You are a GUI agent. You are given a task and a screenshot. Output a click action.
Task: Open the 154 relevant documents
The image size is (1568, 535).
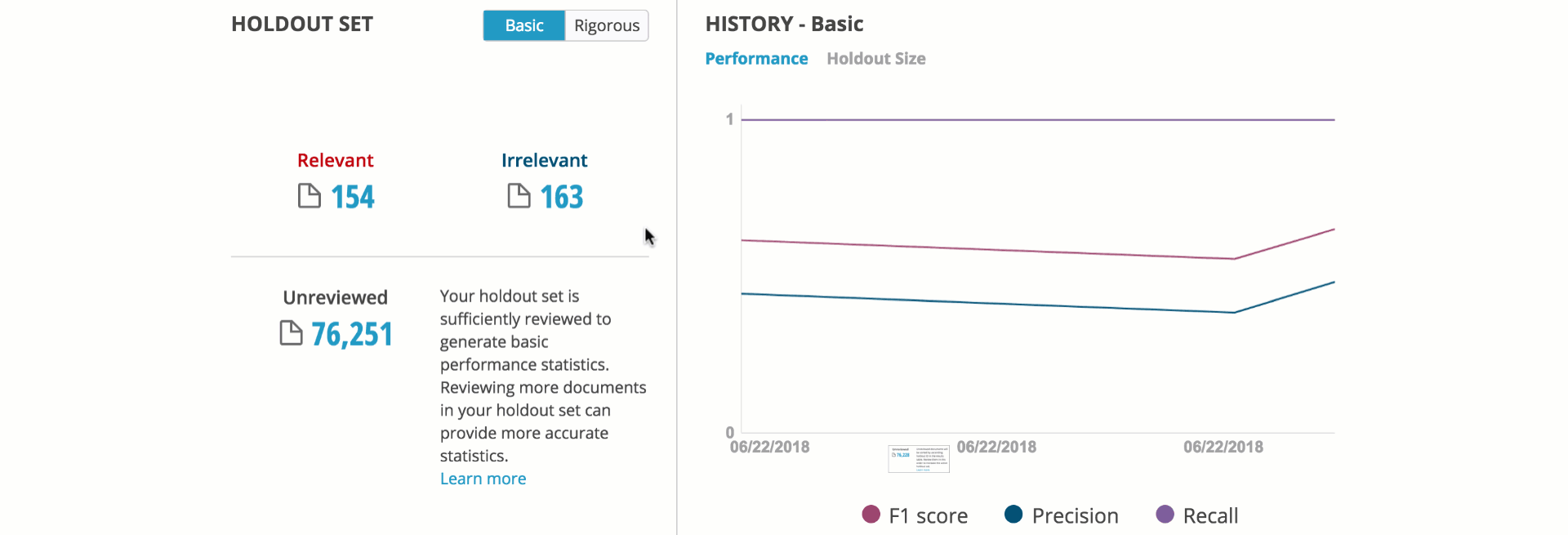tap(352, 197)
